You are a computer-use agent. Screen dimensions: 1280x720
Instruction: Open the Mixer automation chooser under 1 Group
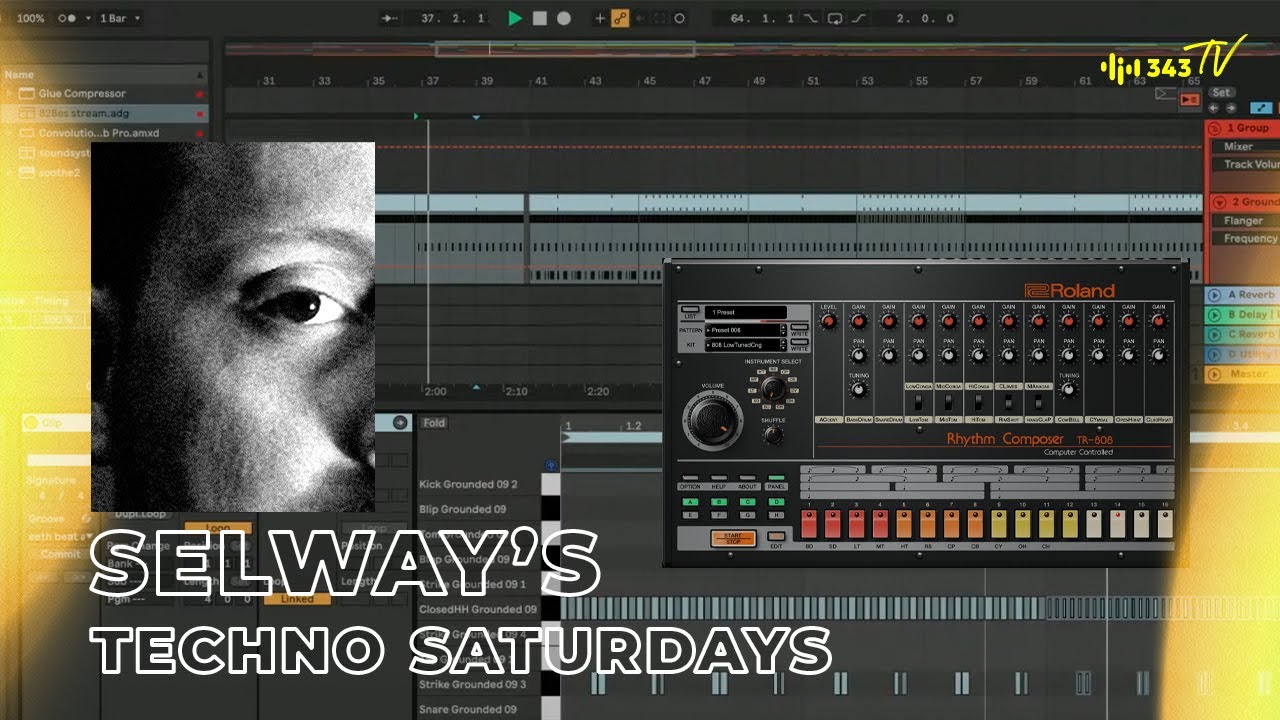click(x=1245, y=146)
